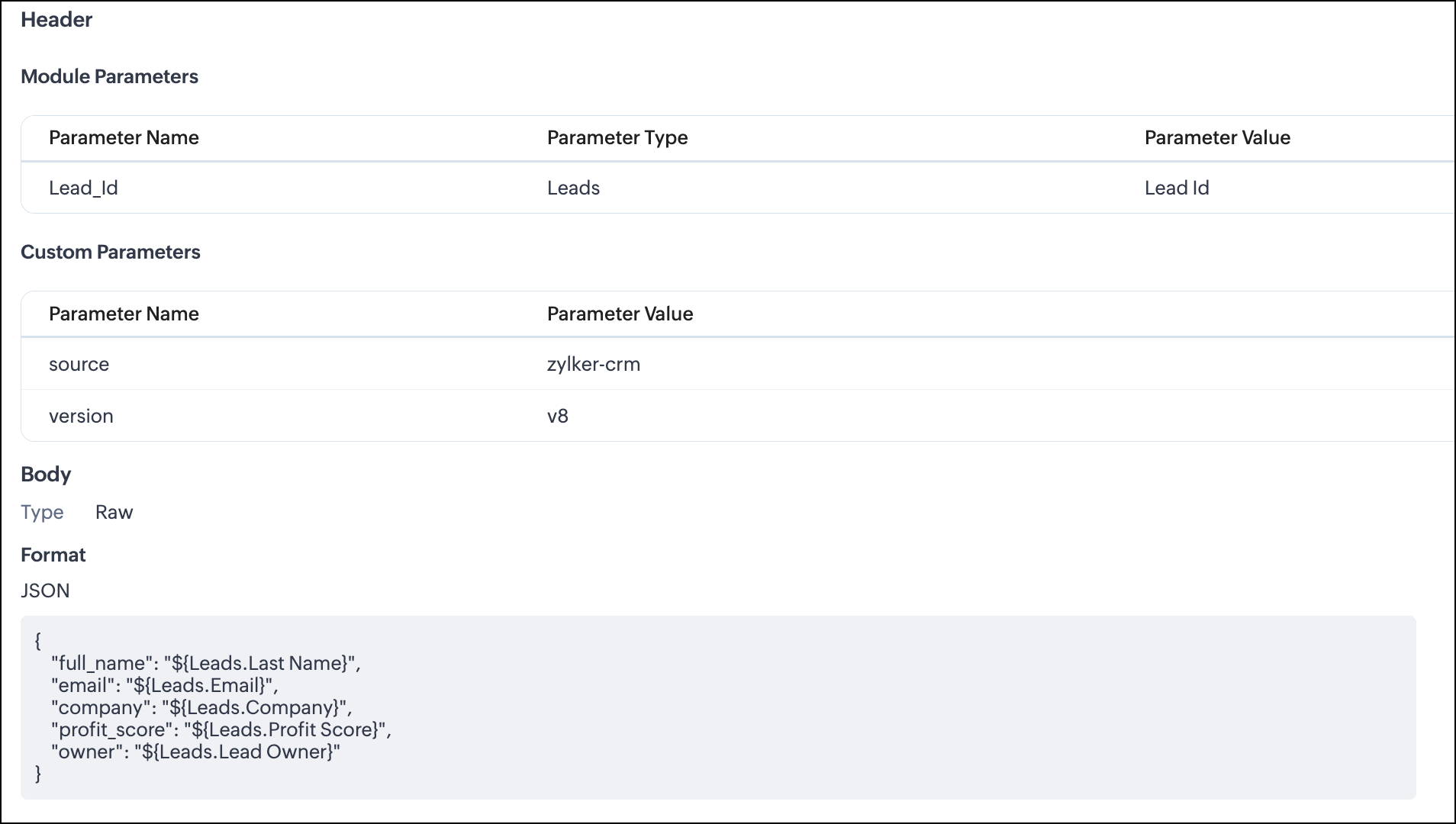1456x824 pixels.
Task: Click the full_name line in JSON body
Action: pyautogui.click(x=205, y=663)
